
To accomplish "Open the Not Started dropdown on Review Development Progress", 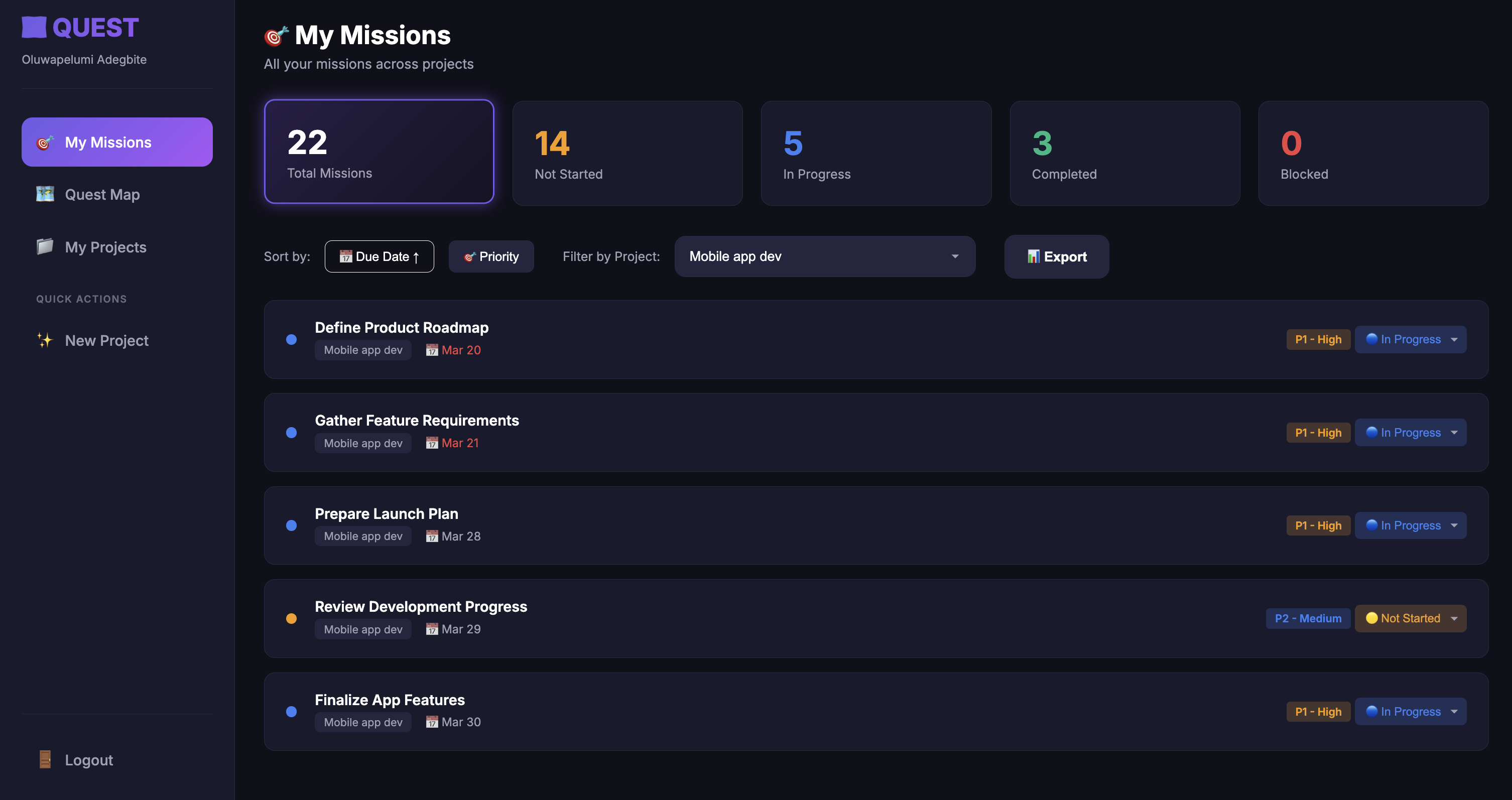I will pyautogui.click(x=1411, y=618).
